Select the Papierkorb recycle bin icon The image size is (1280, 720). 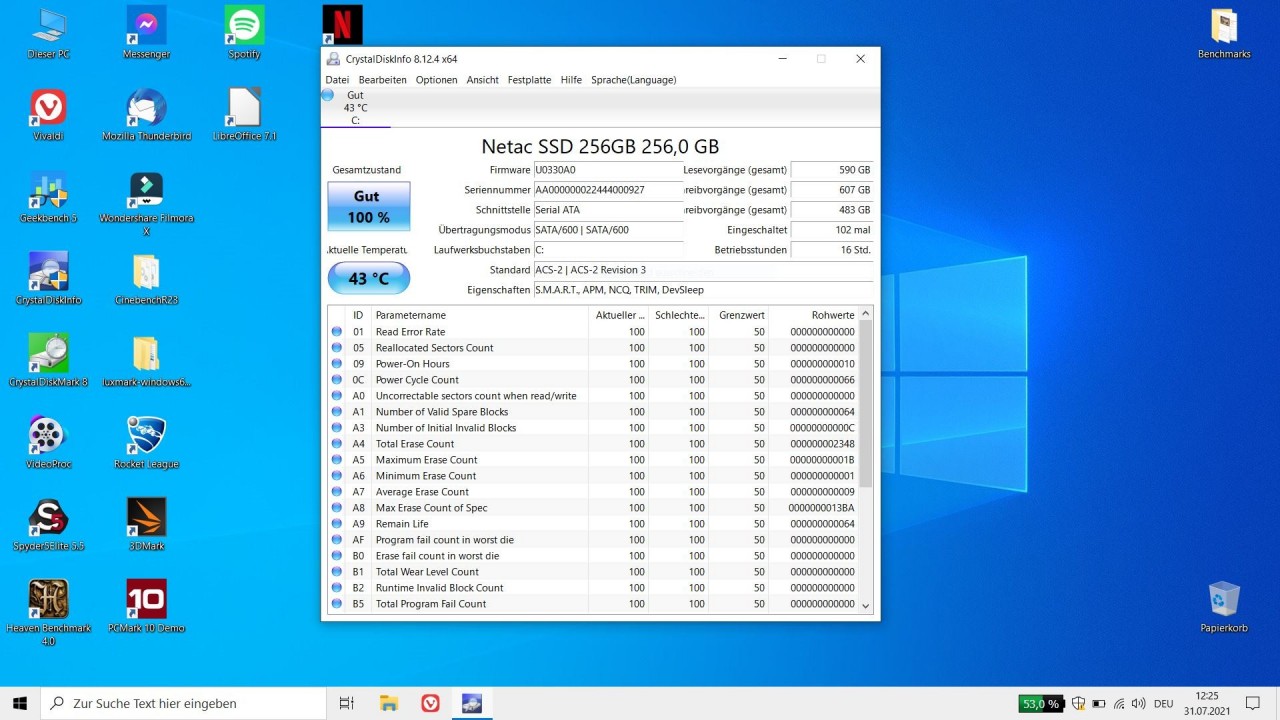pos(1224,607)
